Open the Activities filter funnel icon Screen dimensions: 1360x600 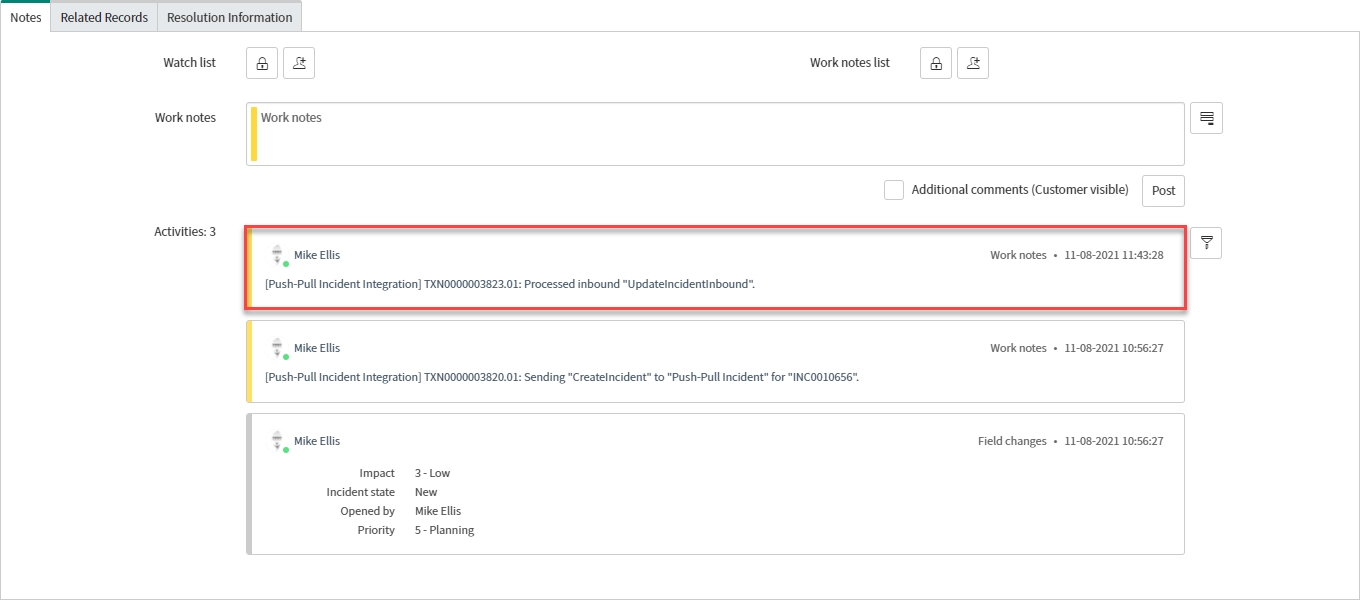[1206, 243]
